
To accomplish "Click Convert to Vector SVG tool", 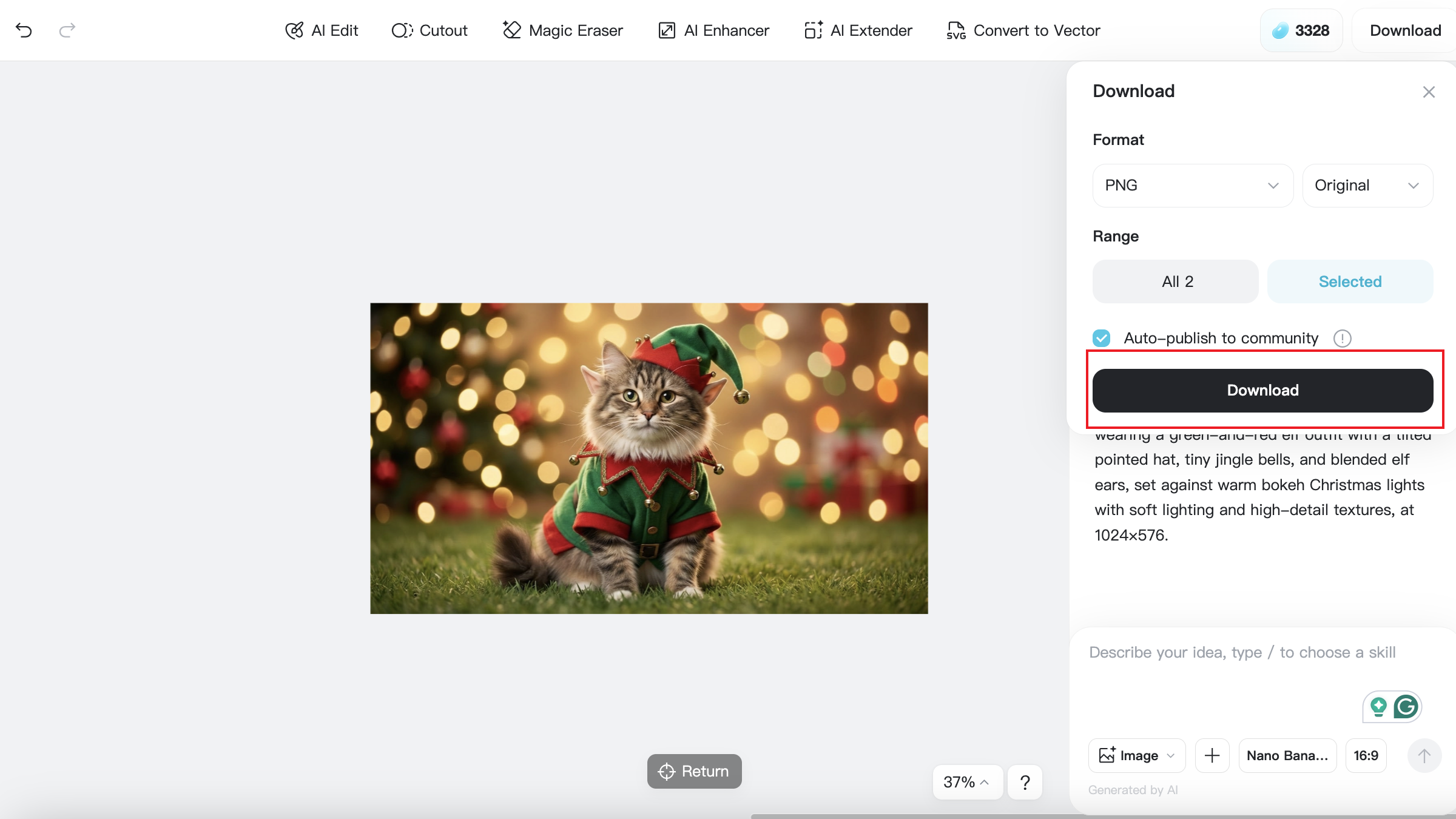I will click(x=1023, y=30).
